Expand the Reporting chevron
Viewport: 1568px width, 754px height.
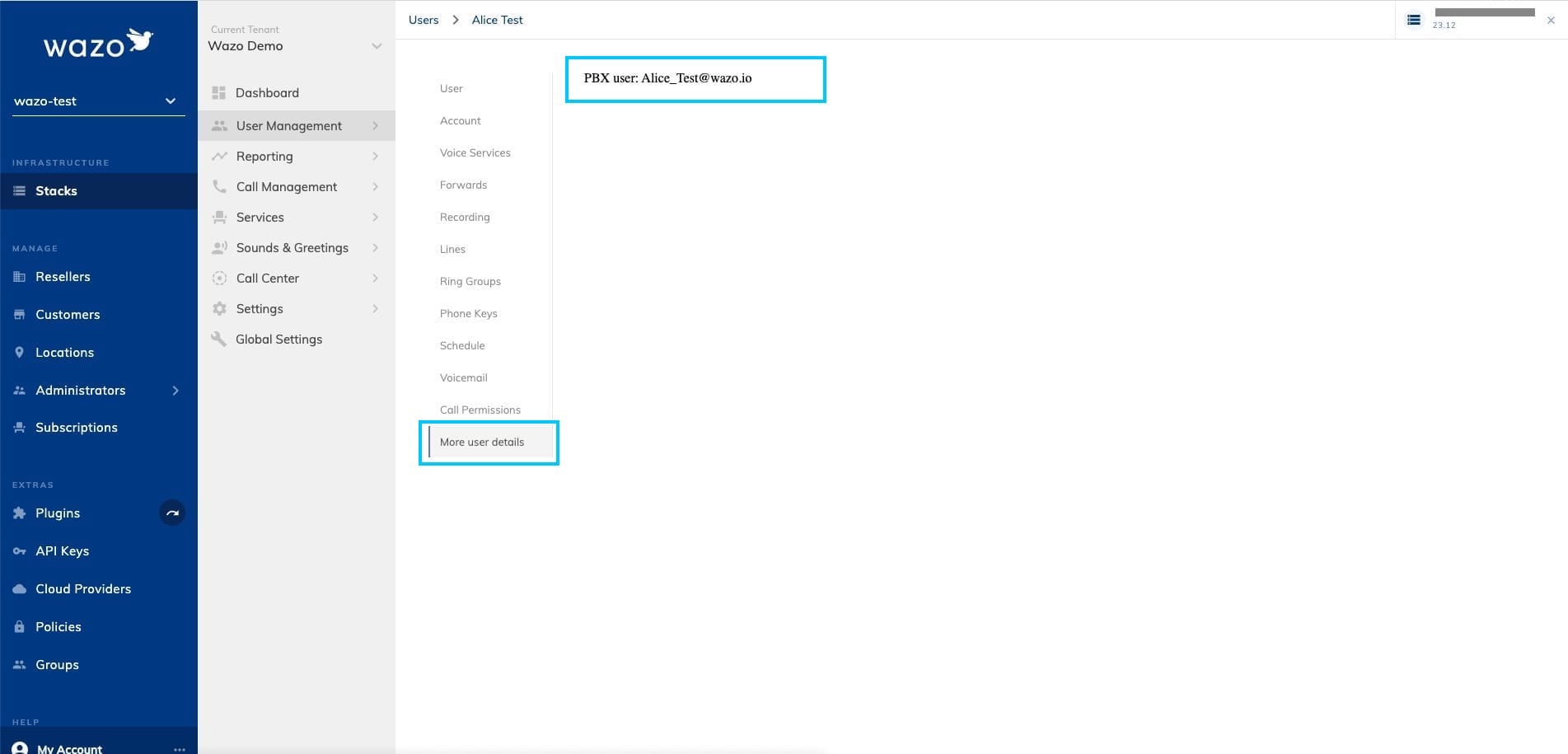pos(375,156)
